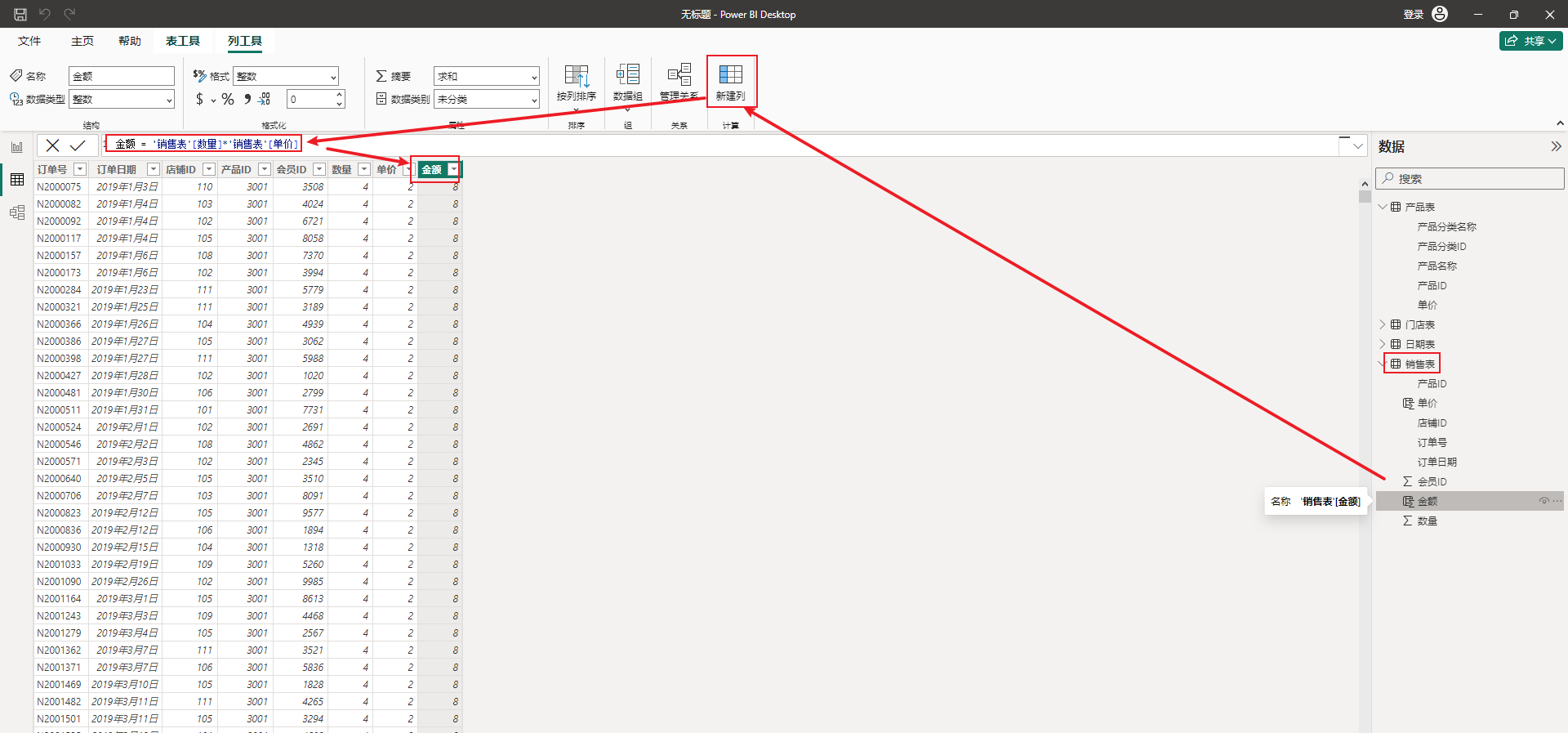Click the 搜索 search box
1568x733 pixels.
tap(1469, 178)
